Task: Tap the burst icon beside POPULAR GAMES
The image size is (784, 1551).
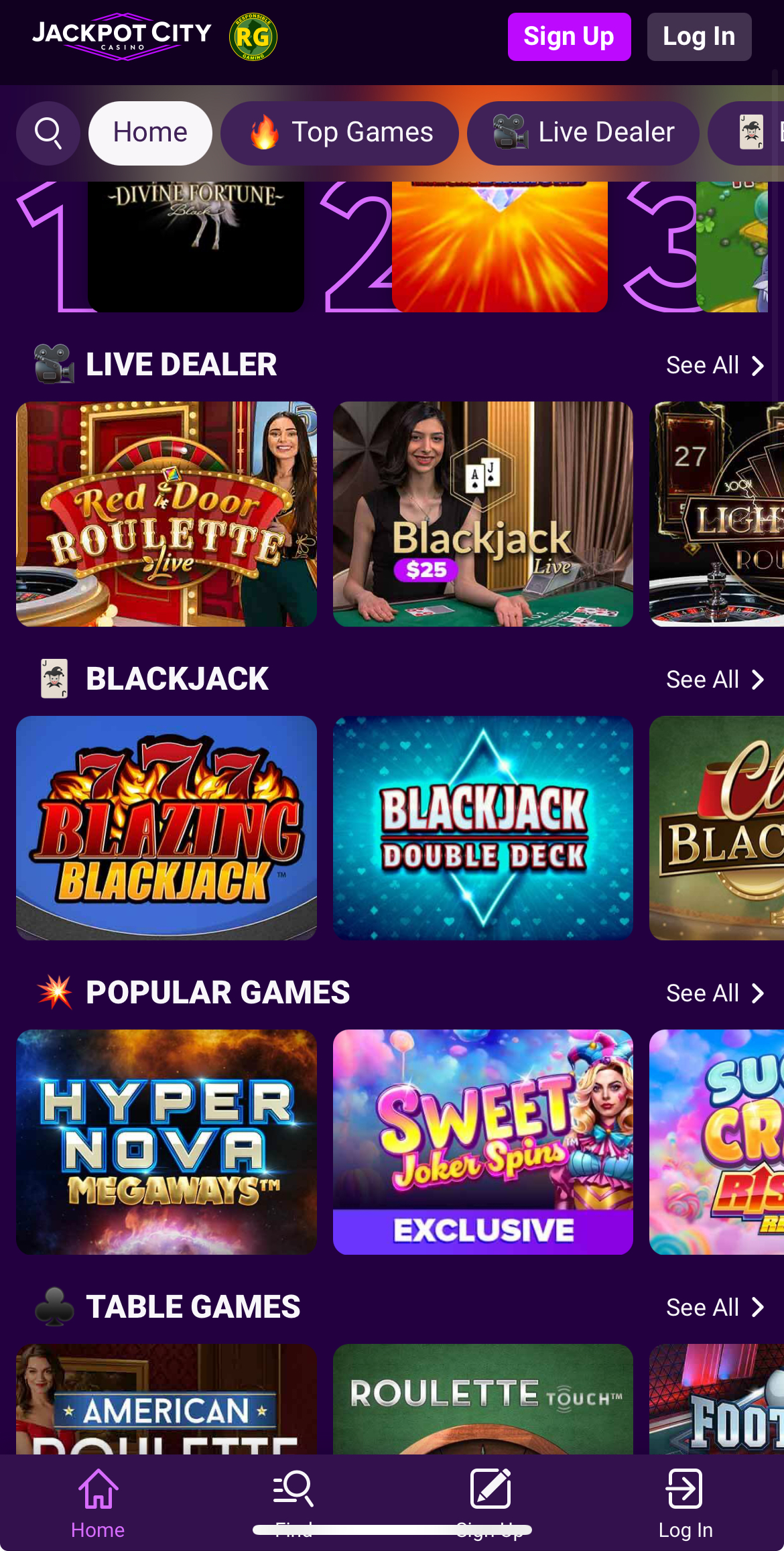Action: point(56,993)
